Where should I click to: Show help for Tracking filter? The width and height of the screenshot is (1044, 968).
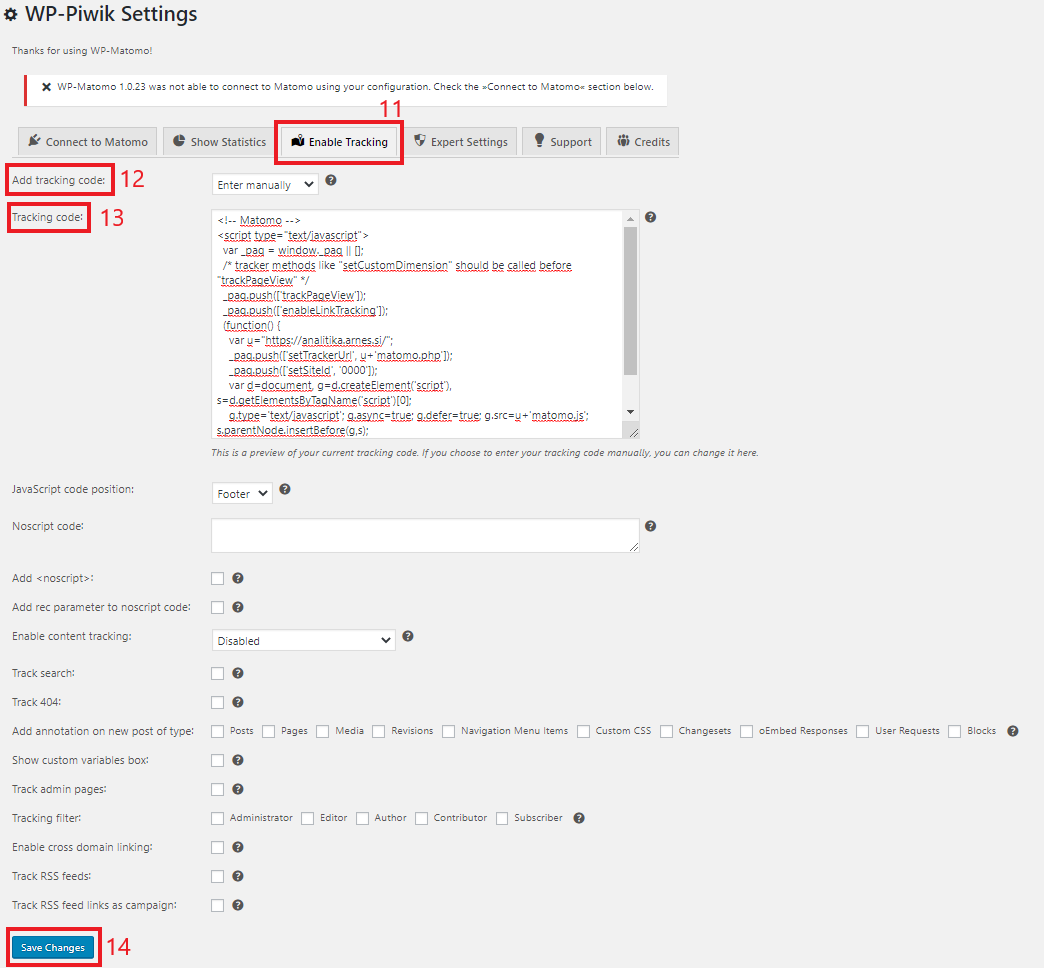click(579, 818)
